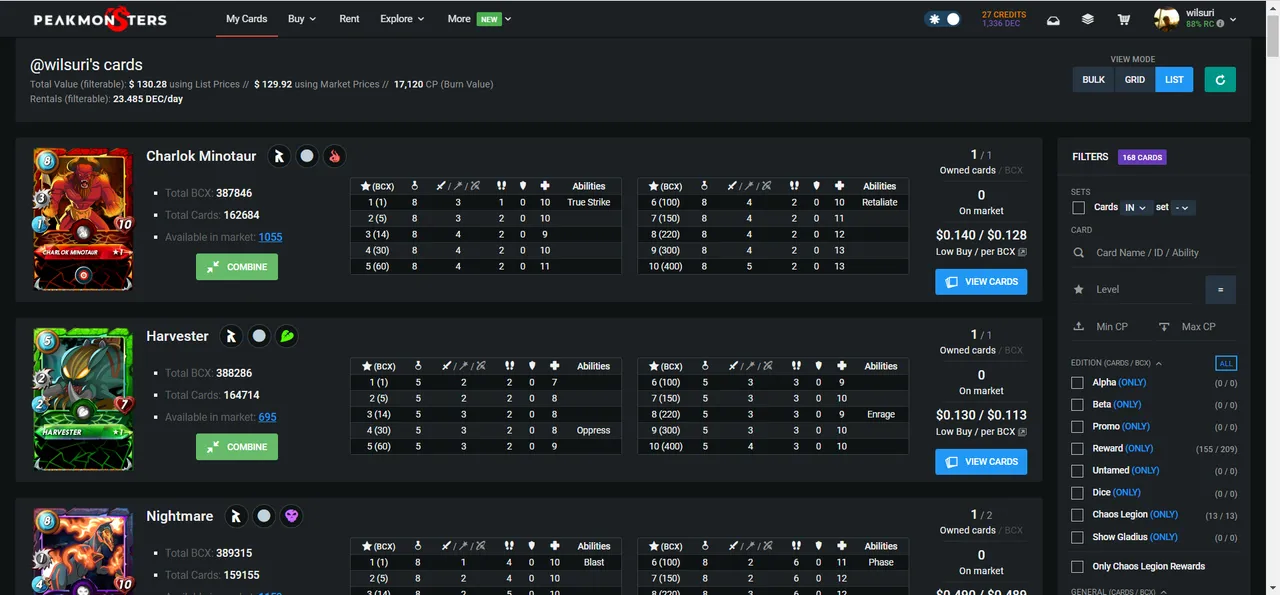Click the Level equals comparator button
The image size is (1280, 595).
click(1220, 290)
